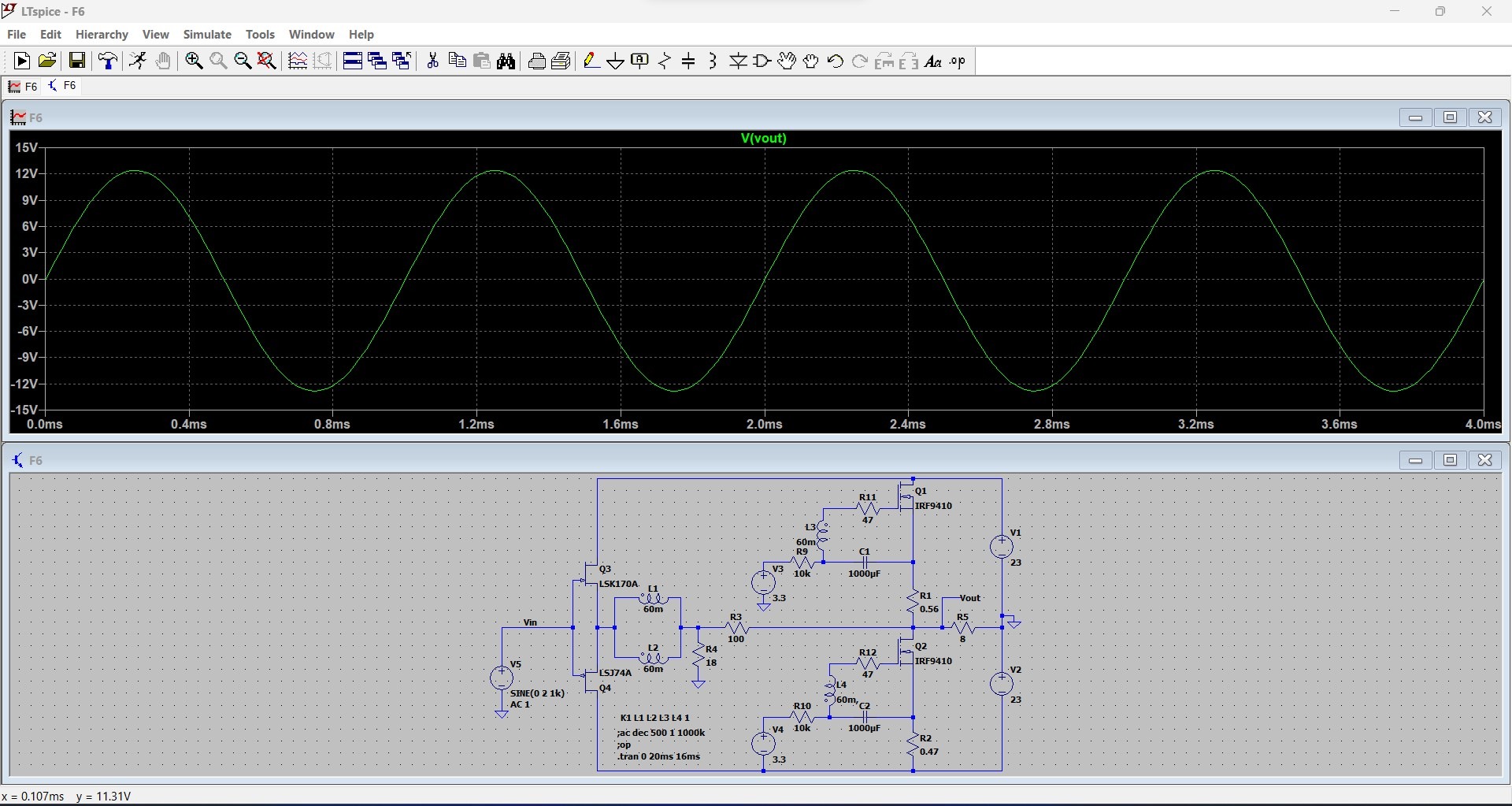This screenshot has height=806, width=1512.
Task: Click the LSK170A transistor label
Action: [x=618, y=585]
